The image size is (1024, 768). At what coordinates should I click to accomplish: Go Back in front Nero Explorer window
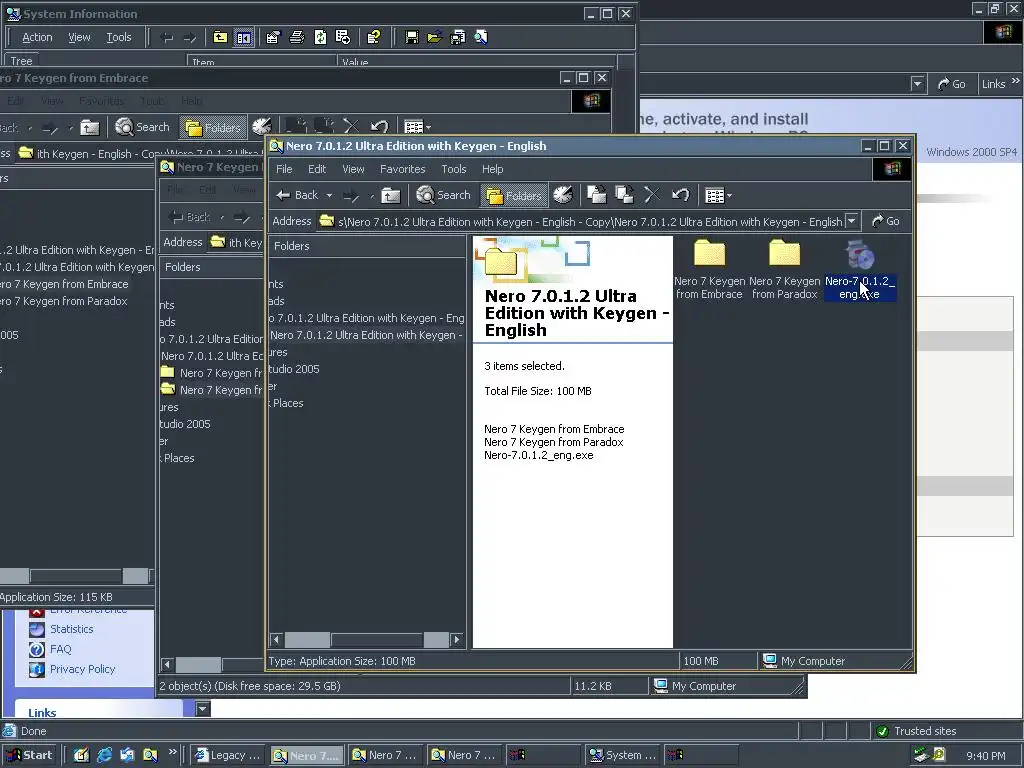(296, 195)
